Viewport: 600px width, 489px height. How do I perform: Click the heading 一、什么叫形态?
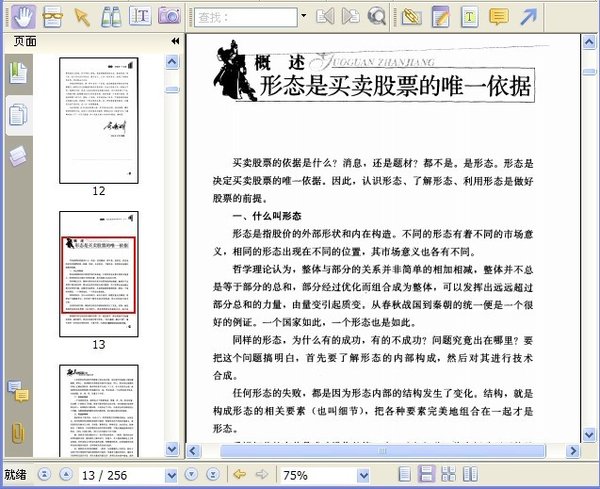(x=267, y=216)
